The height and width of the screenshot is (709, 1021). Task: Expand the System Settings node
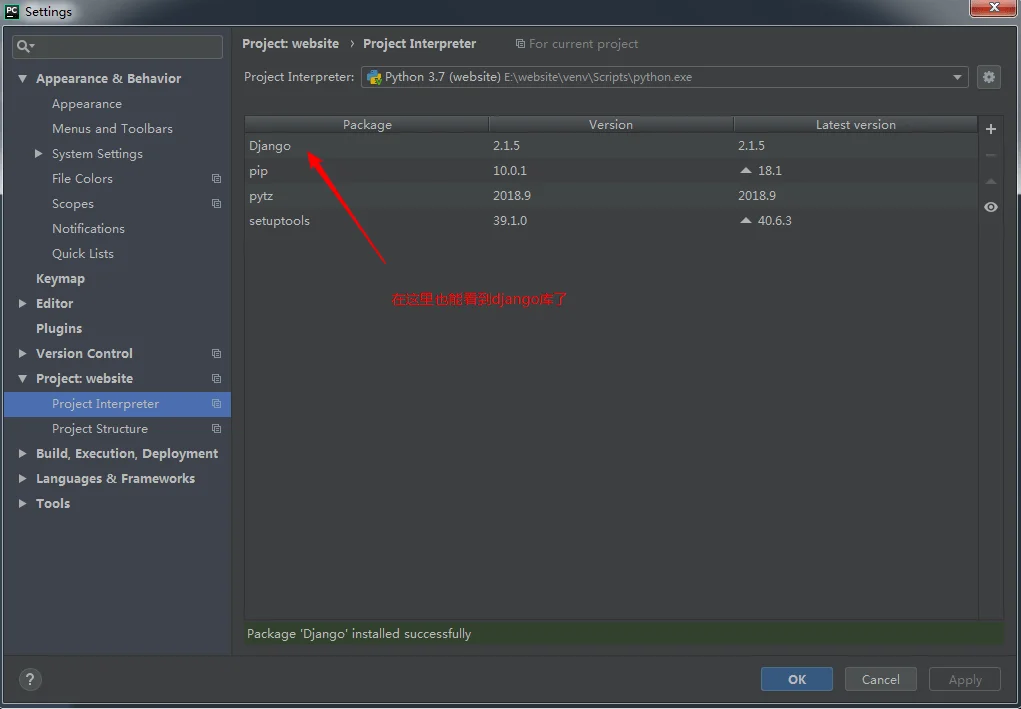[38, 154]
